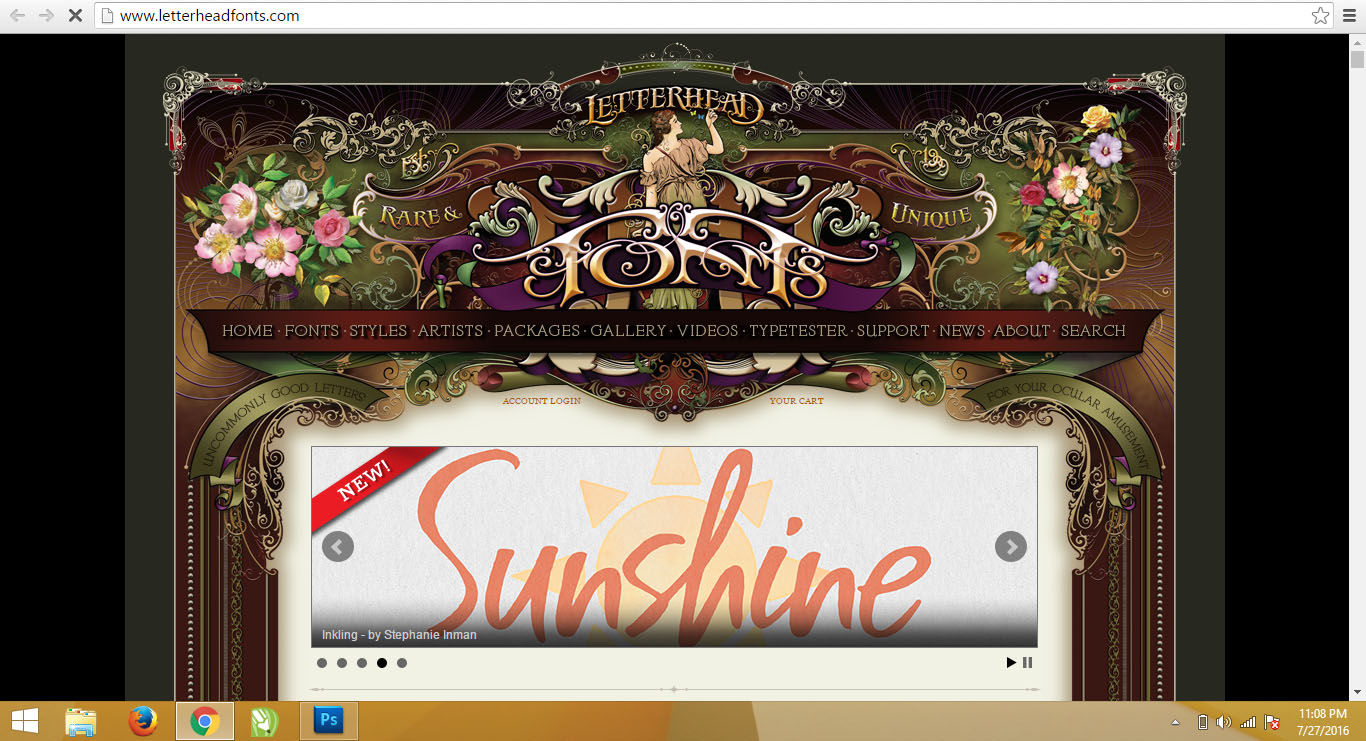Open the Windows Start button
Viewport: 1366px width, 741px height.
pyautogui.click(x=25, y=721)
